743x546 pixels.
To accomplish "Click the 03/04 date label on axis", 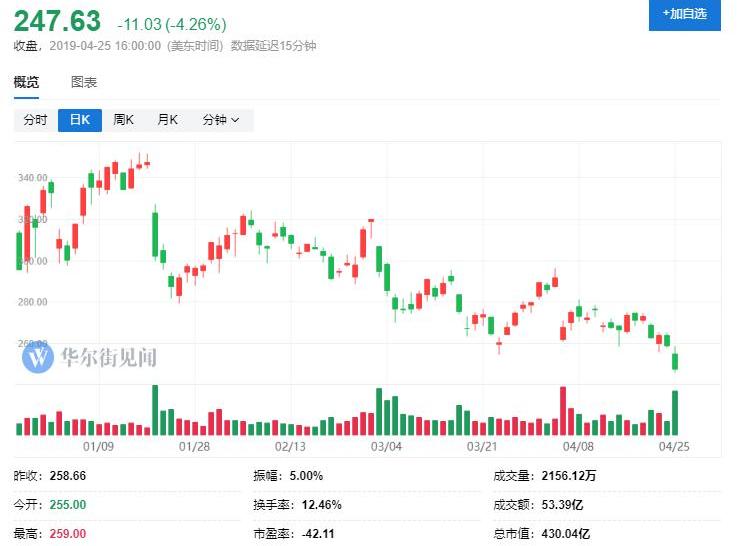I will click(386, 447).
